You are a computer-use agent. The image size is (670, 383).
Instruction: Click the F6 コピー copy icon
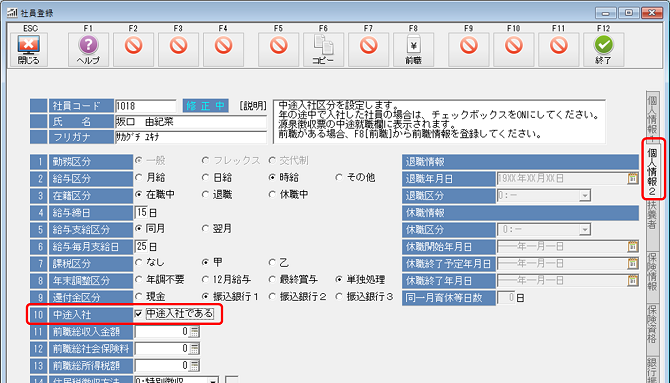coord(323,49)
